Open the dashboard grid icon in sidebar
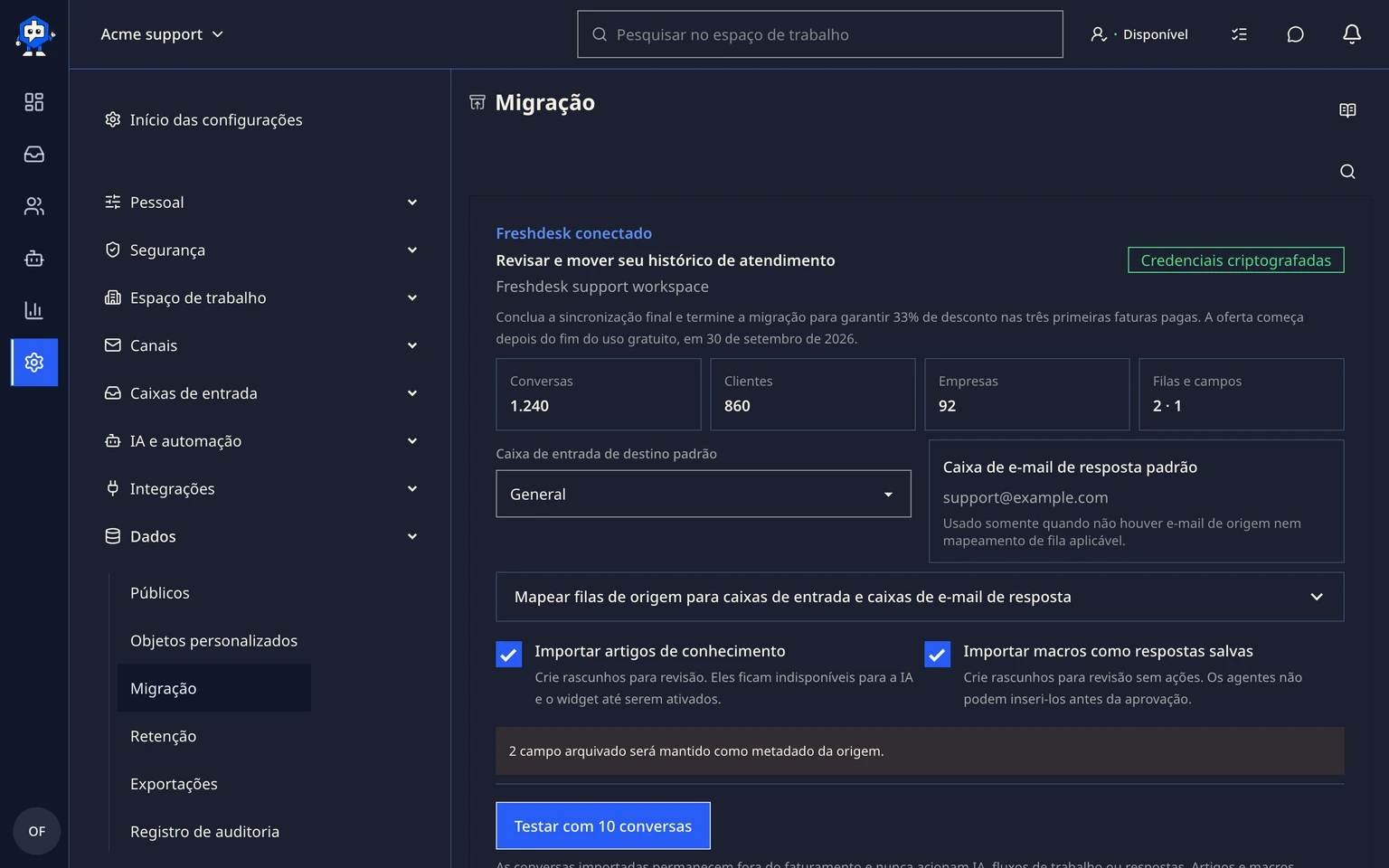 click(34, 102)
